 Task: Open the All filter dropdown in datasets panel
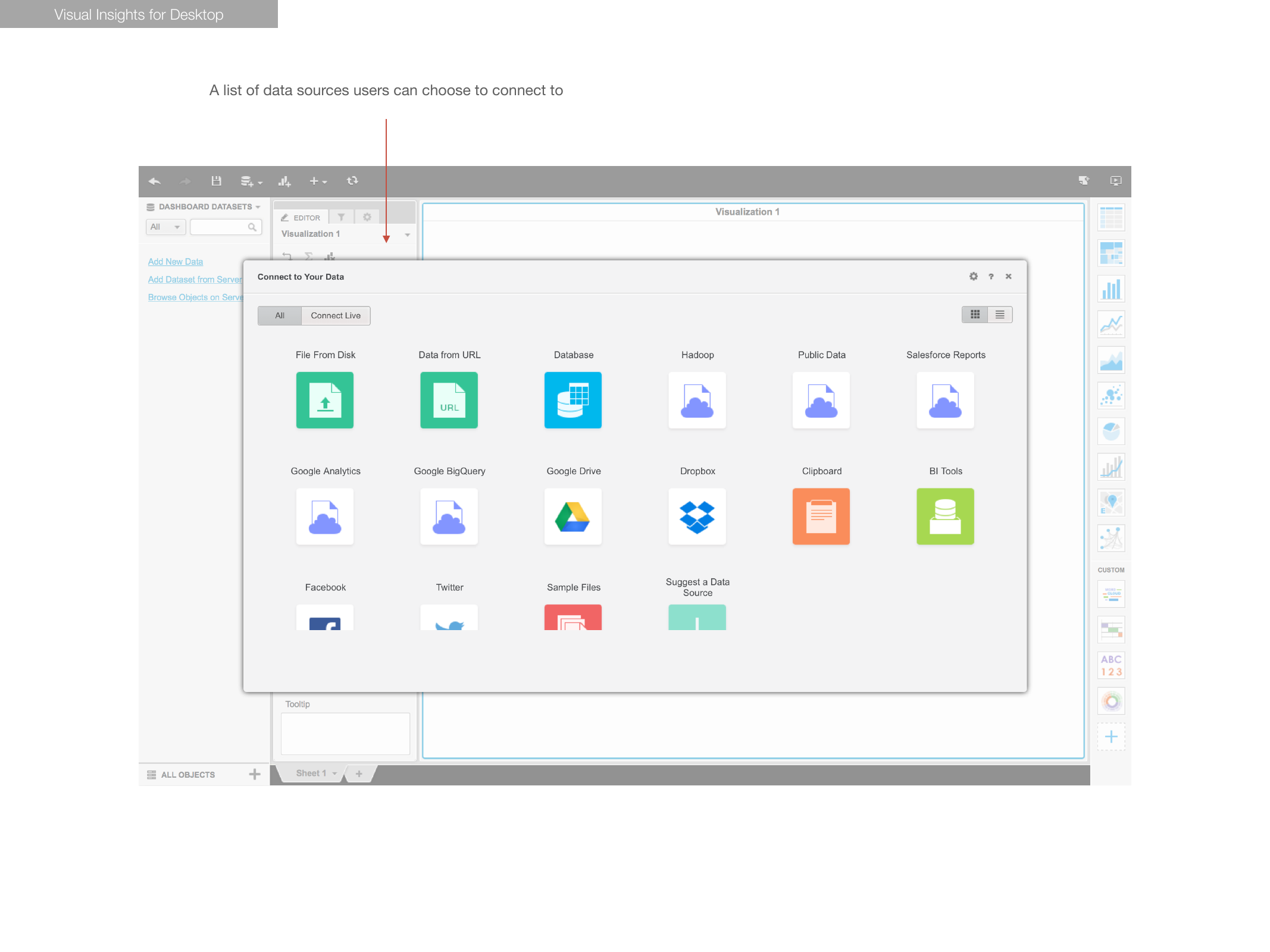click(x=165, y=227)
